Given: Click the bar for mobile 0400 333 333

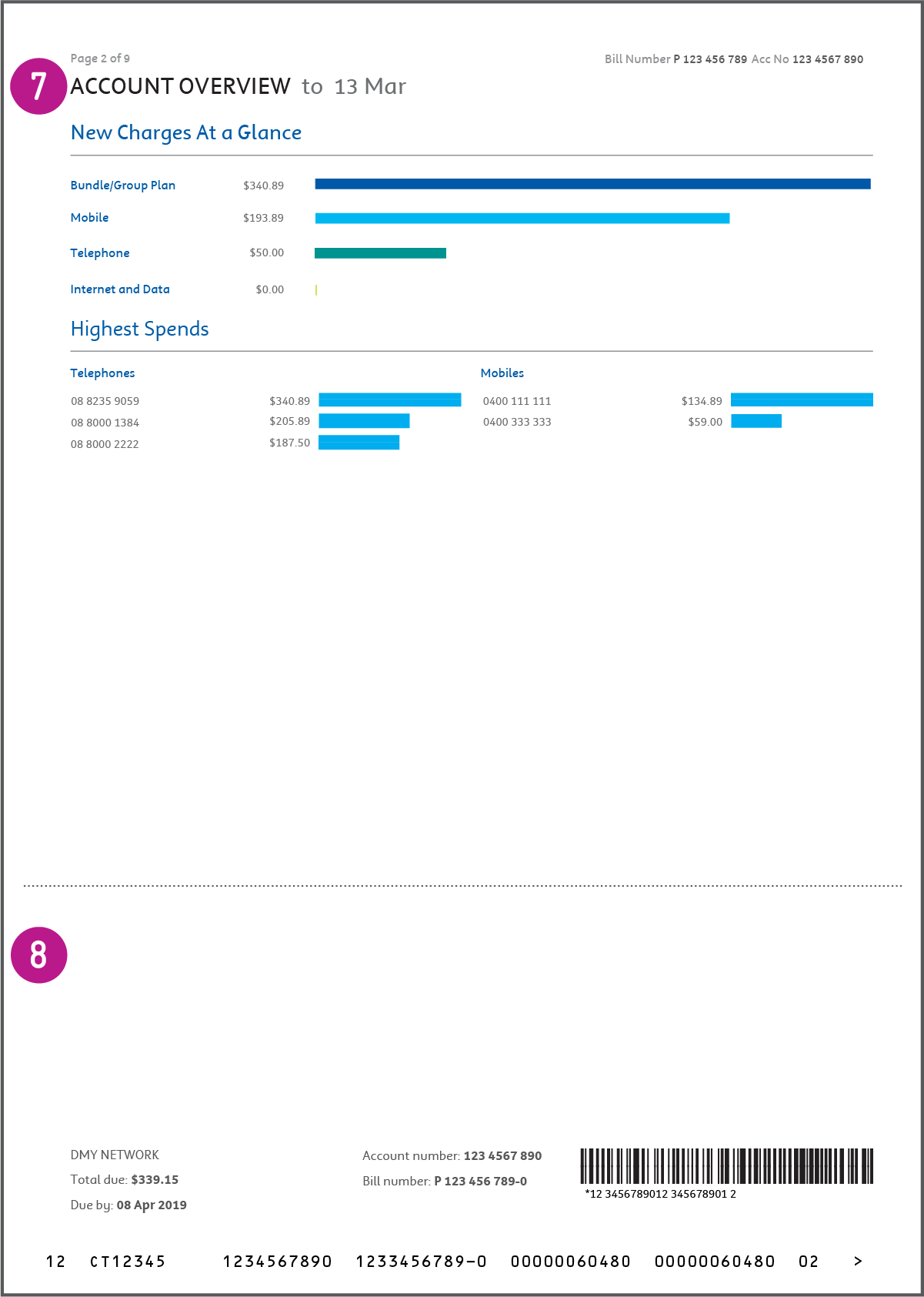Looking at the screenshot, I should [756, 421].
